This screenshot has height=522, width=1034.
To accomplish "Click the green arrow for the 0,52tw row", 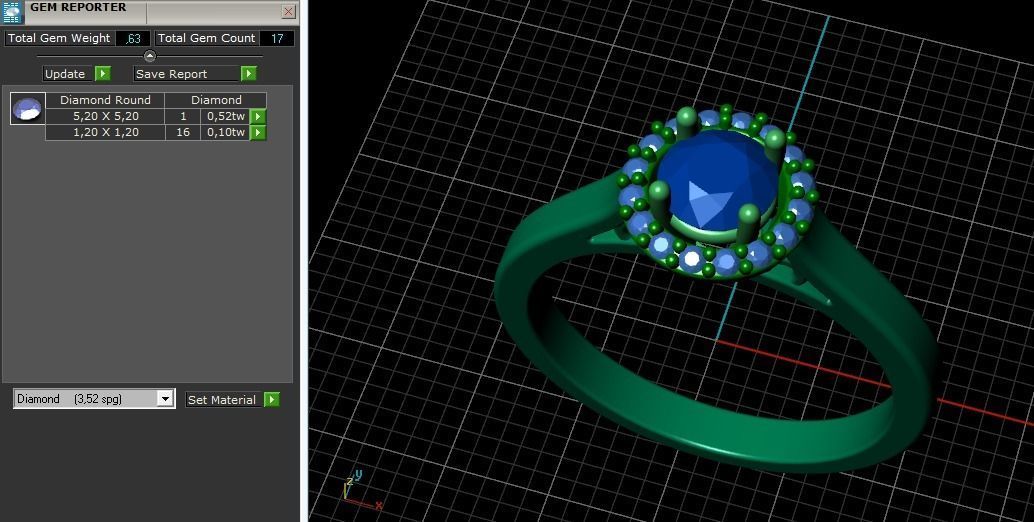I will pyautogui.click(x=258, y=117).
